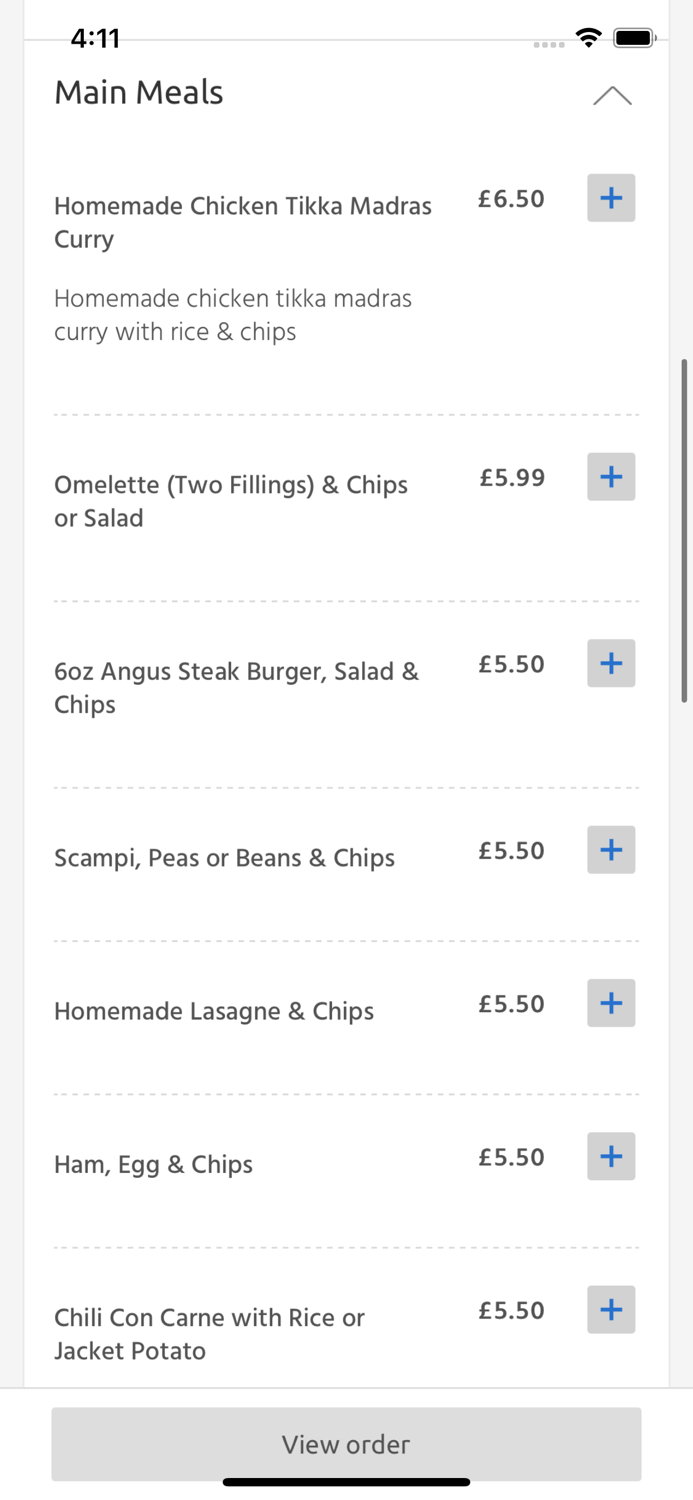693x1500 pixels.
Task: Select the Homemade Chicken Tikka Madras Curry item
Action: pos(243,222)
